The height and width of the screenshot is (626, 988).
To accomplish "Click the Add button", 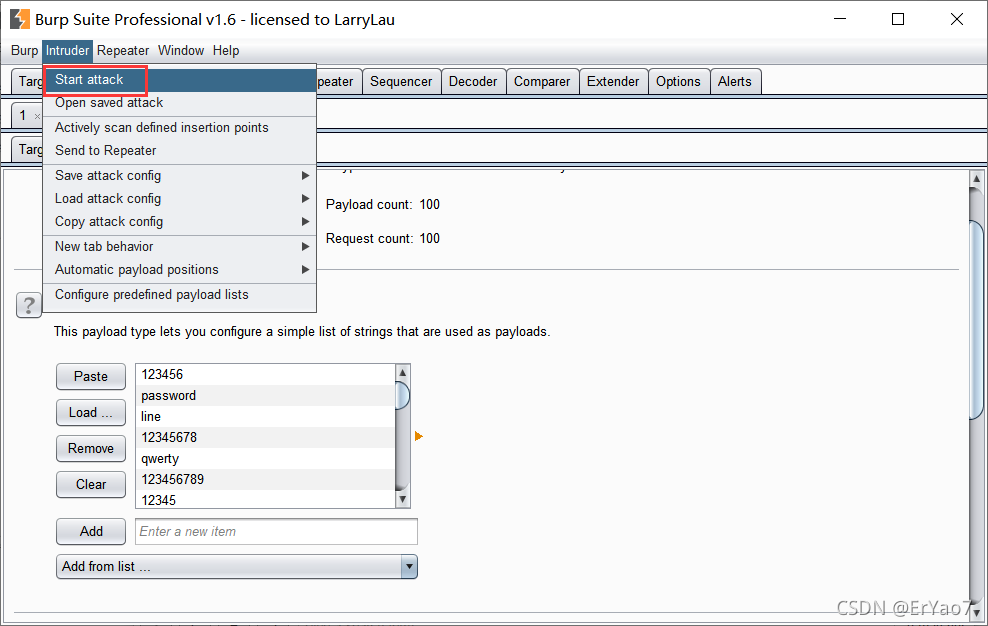I will point(91,532).
